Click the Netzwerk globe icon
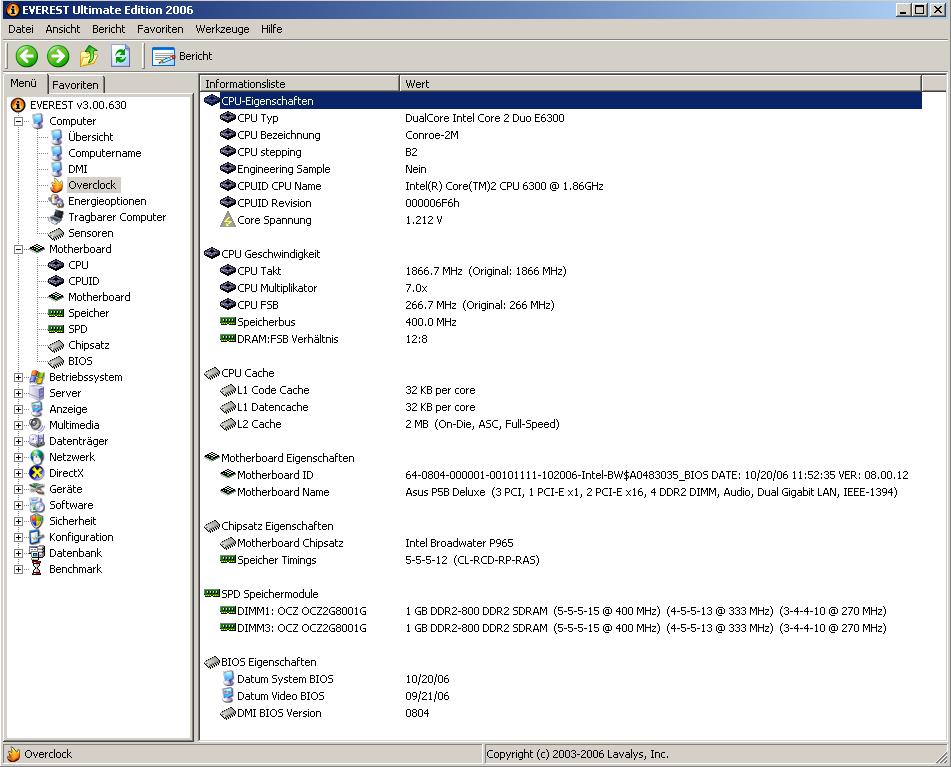 37,457
